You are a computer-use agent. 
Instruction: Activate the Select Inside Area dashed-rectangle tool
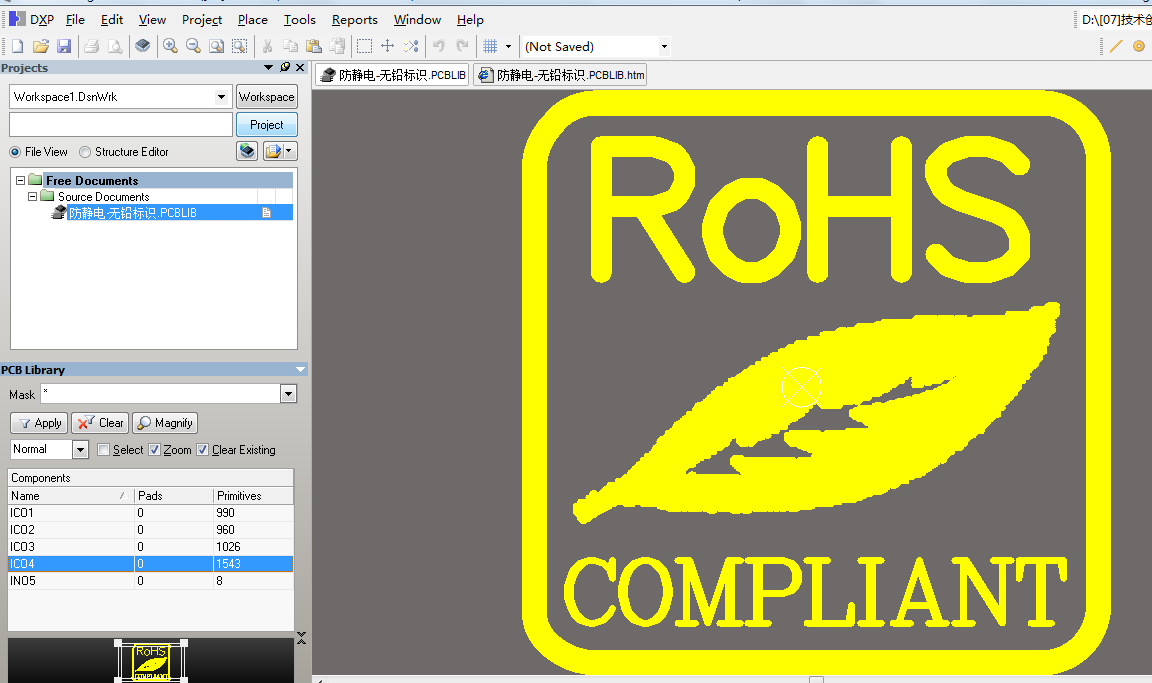click(364, 46)
